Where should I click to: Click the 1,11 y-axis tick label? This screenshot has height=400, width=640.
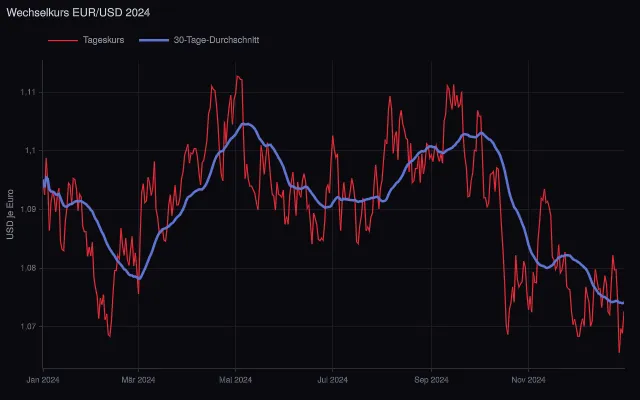click(x=28, y=93)
